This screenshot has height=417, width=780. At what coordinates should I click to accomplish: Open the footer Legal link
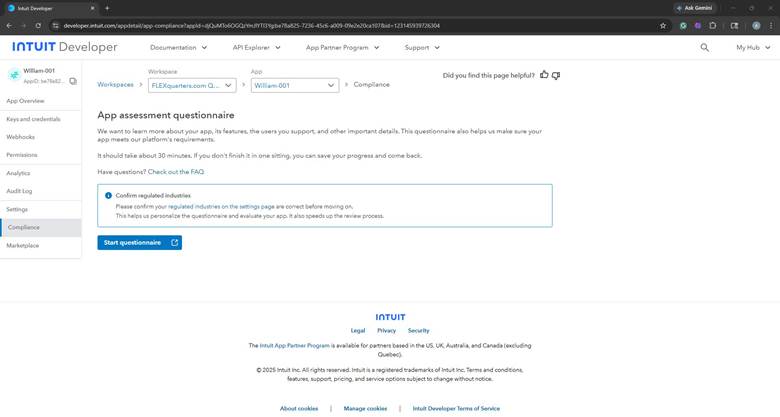point(358,330)
